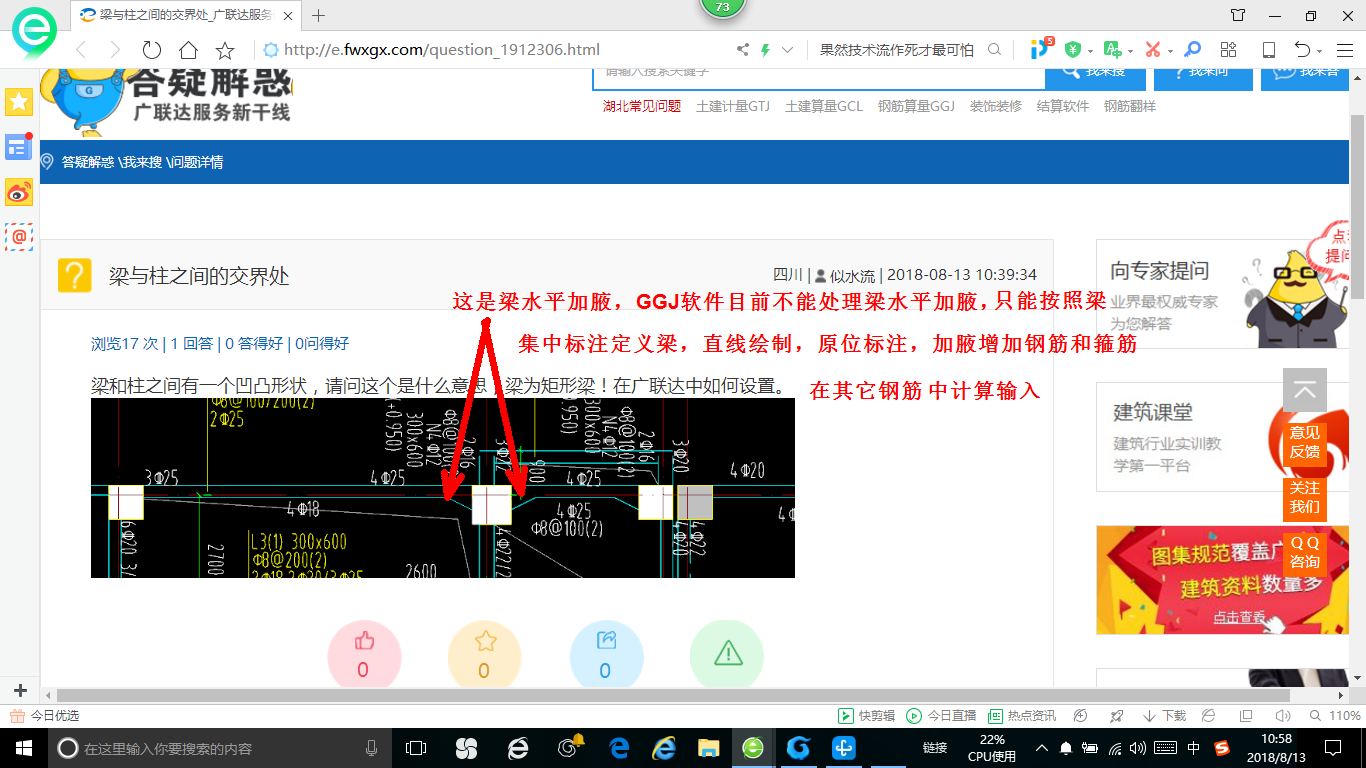
Task: Expand the green shield dropdown arrow
Action: click(x=1089, y=51)
